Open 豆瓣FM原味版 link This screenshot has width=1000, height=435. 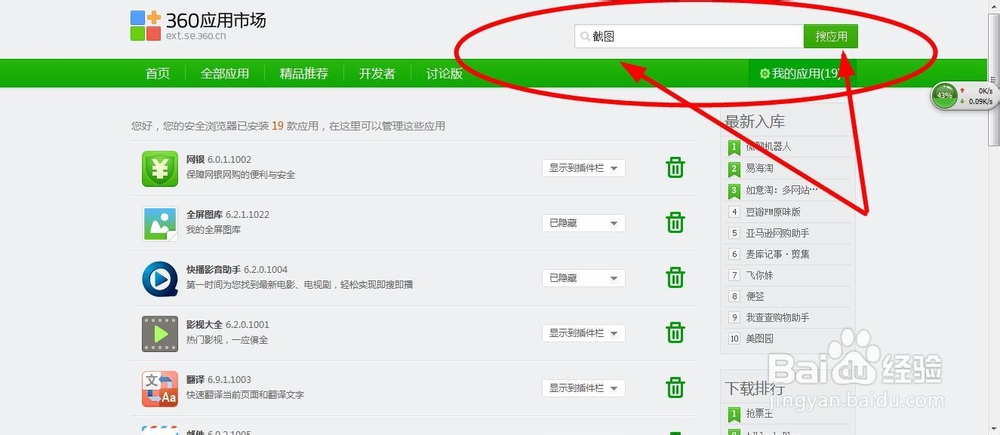click(x=773, y=212)
